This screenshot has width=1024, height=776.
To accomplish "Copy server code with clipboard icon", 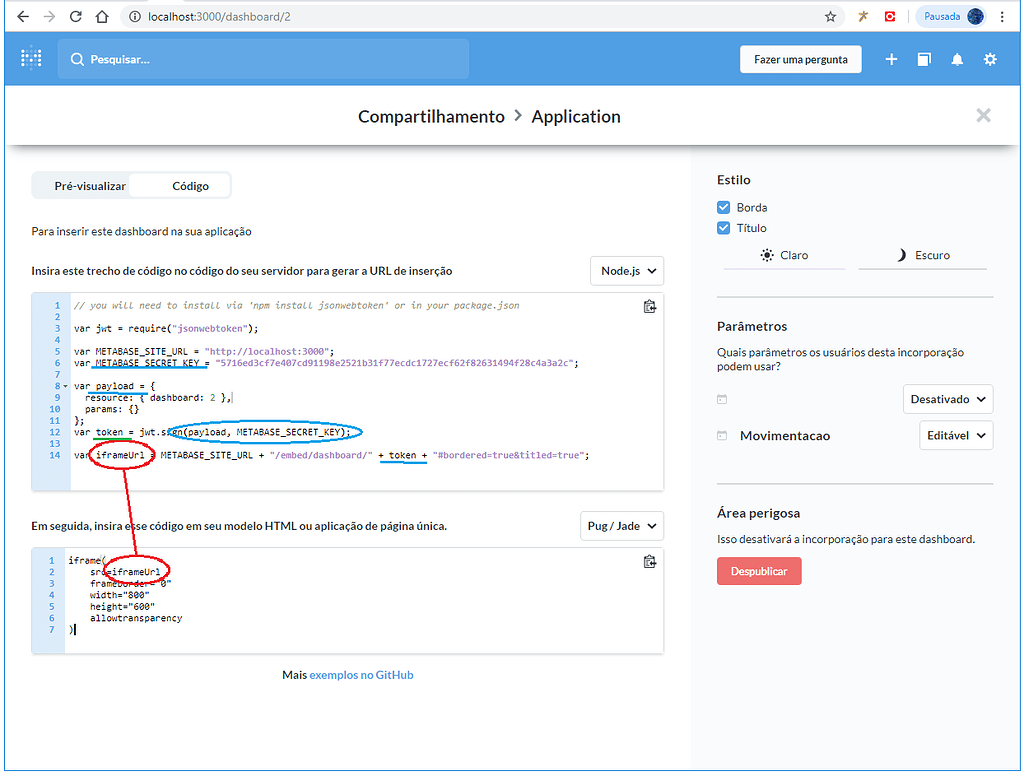I will pos(649,306).
